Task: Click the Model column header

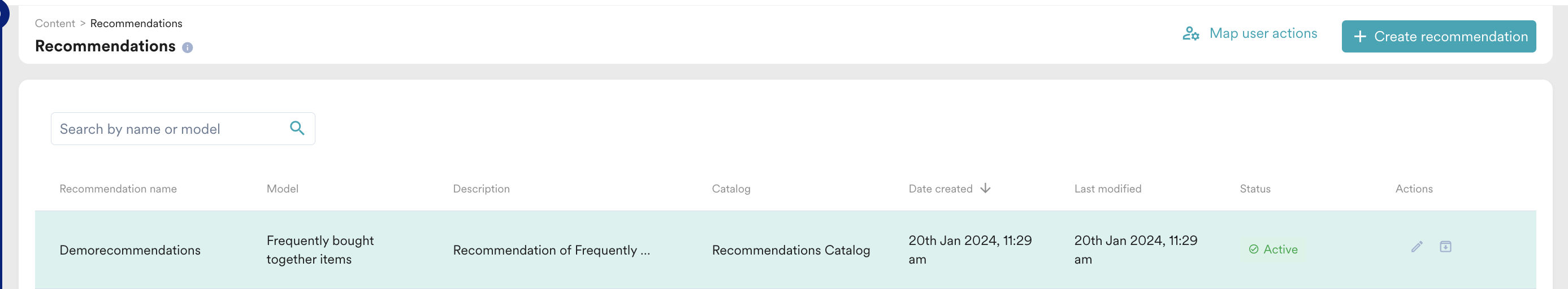Action: (283, 189)
